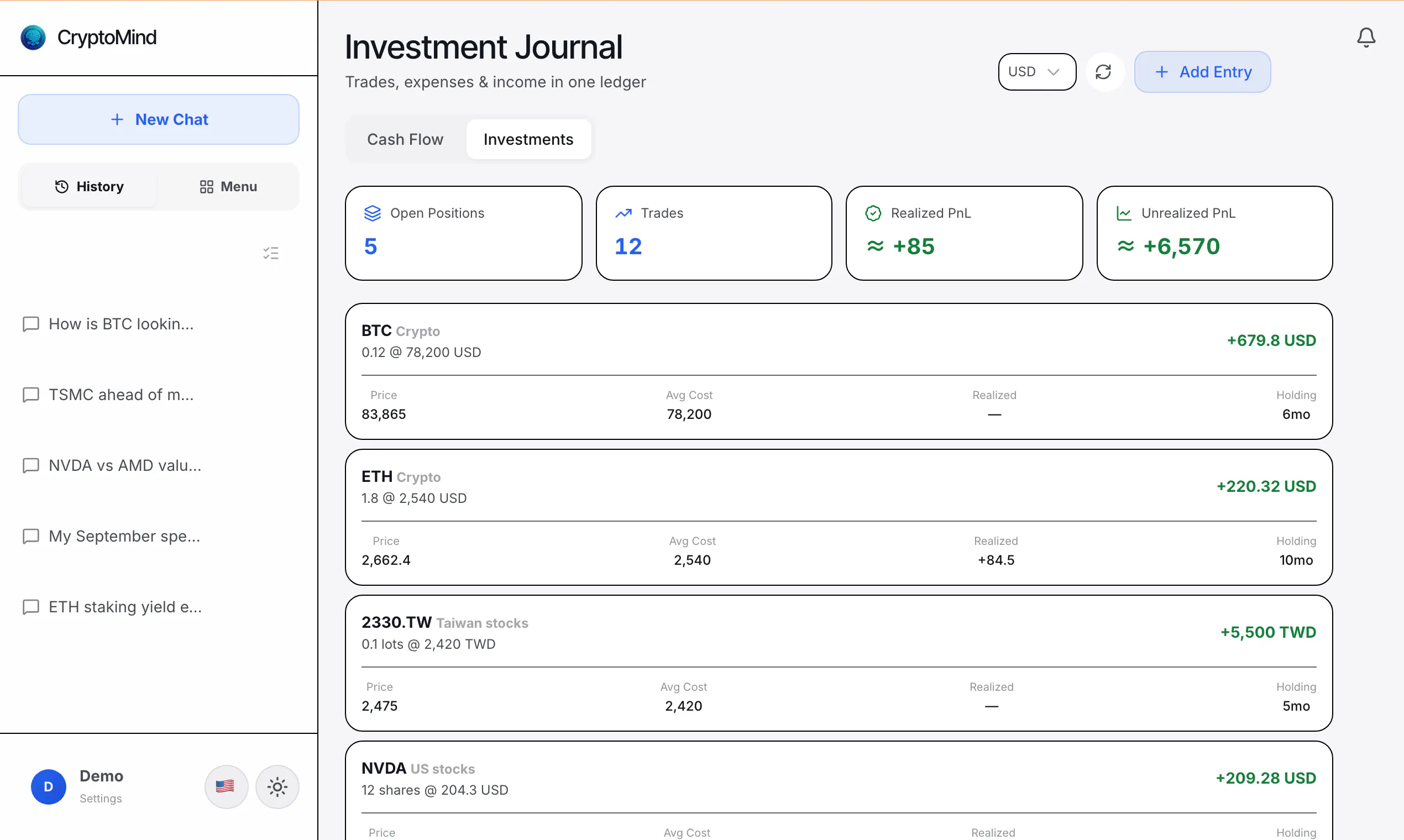
Task: Open the TSMC ahead of m chat
Action: tap(121, 395)
